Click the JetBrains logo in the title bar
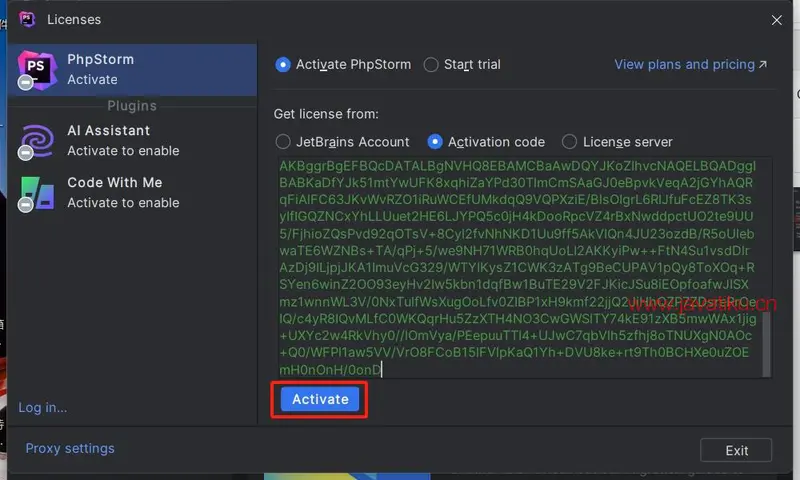Viewport: 800px width, 480px height. pos(27,19)
